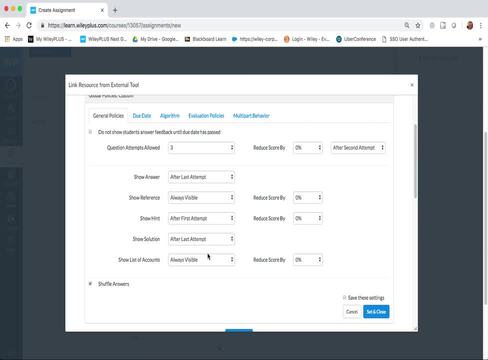The image size is (488, 360).
Task: Open a new browser tab
Action: [x=115, y=10]
